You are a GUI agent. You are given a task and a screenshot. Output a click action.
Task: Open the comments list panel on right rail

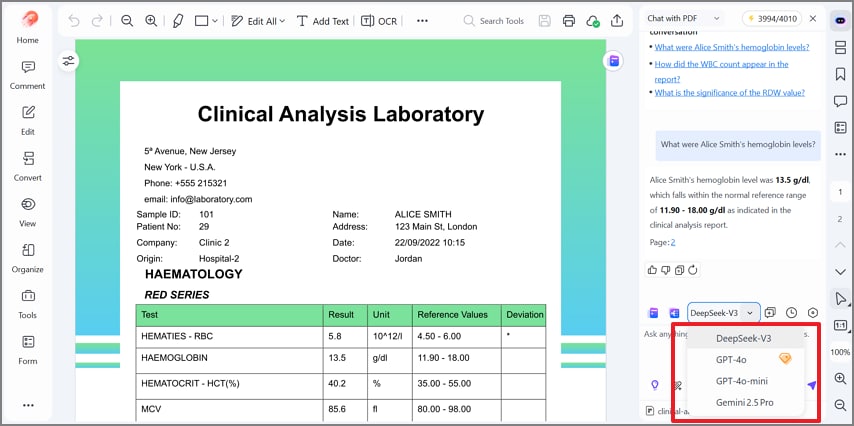point(840,101)
